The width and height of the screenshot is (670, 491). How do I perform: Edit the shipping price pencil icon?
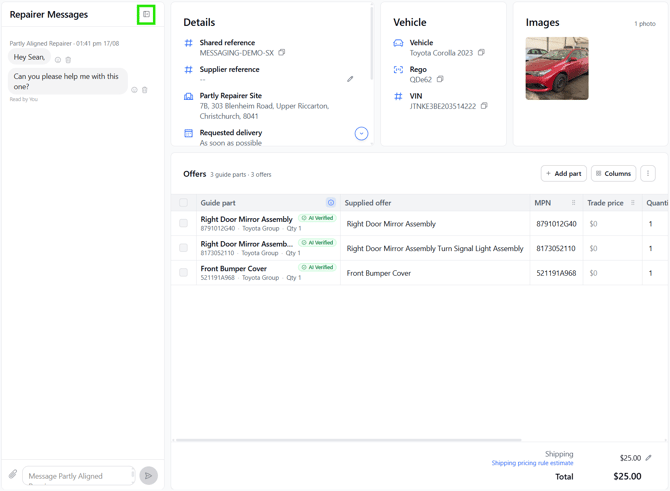649,458
